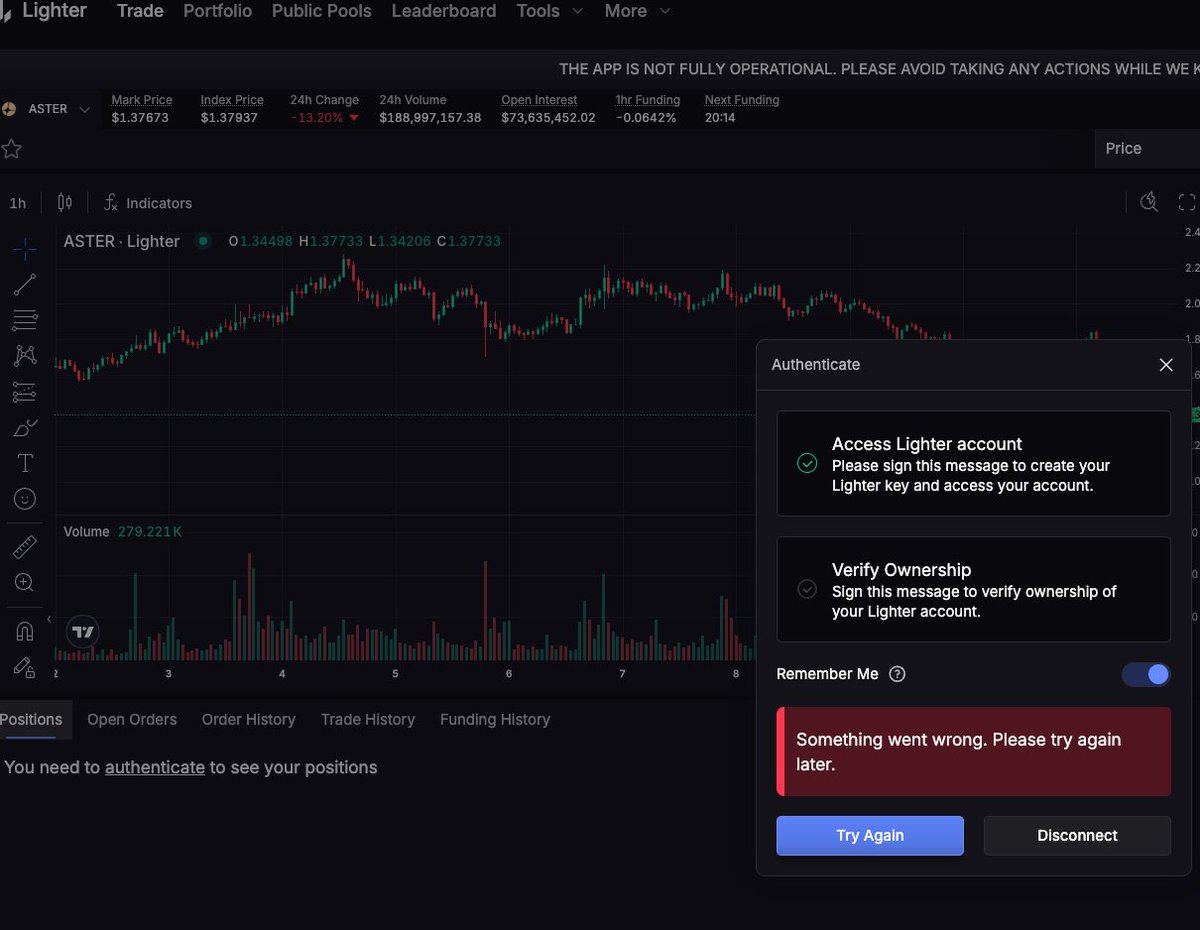Expand the Tools menu
This screenshot has height=930, width=1200.
550,11
